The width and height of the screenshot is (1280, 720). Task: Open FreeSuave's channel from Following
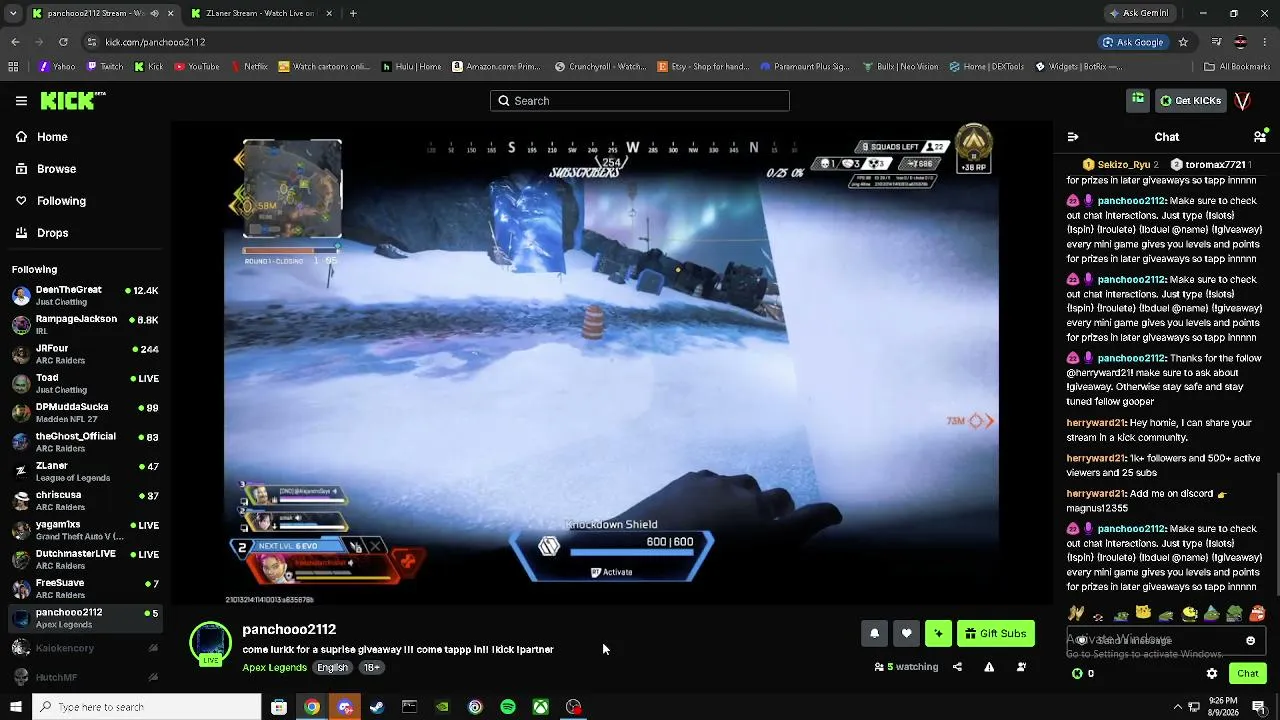click(85, 589)
